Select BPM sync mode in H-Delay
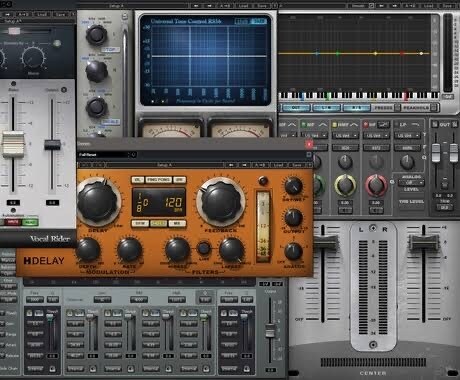The image size is (460, 380). pos(140,223)
